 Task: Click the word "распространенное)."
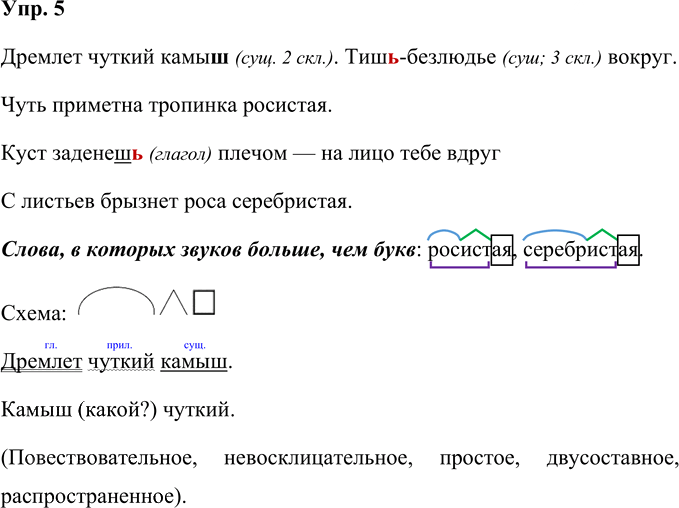[x=94, y=497]
